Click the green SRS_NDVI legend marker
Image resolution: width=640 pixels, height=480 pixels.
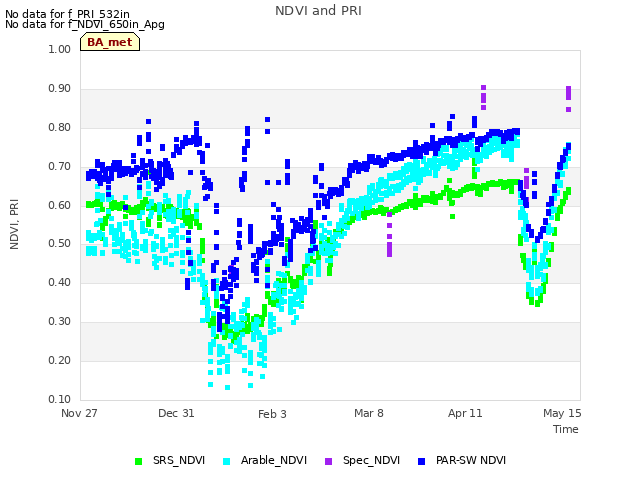(x=138, y=461)
